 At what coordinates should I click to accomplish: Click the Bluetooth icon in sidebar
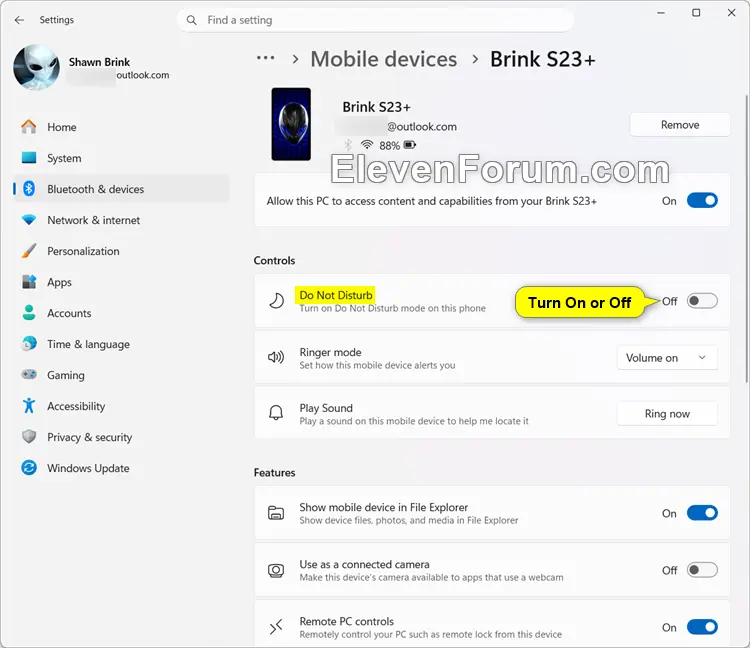click(x=29, y=189)
